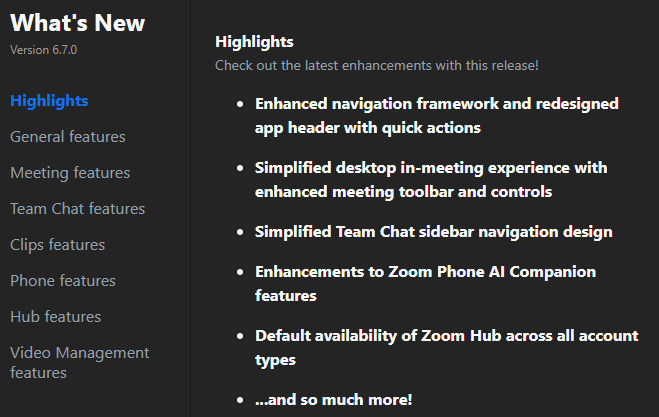Select Phone features in the sidebar

63,281
